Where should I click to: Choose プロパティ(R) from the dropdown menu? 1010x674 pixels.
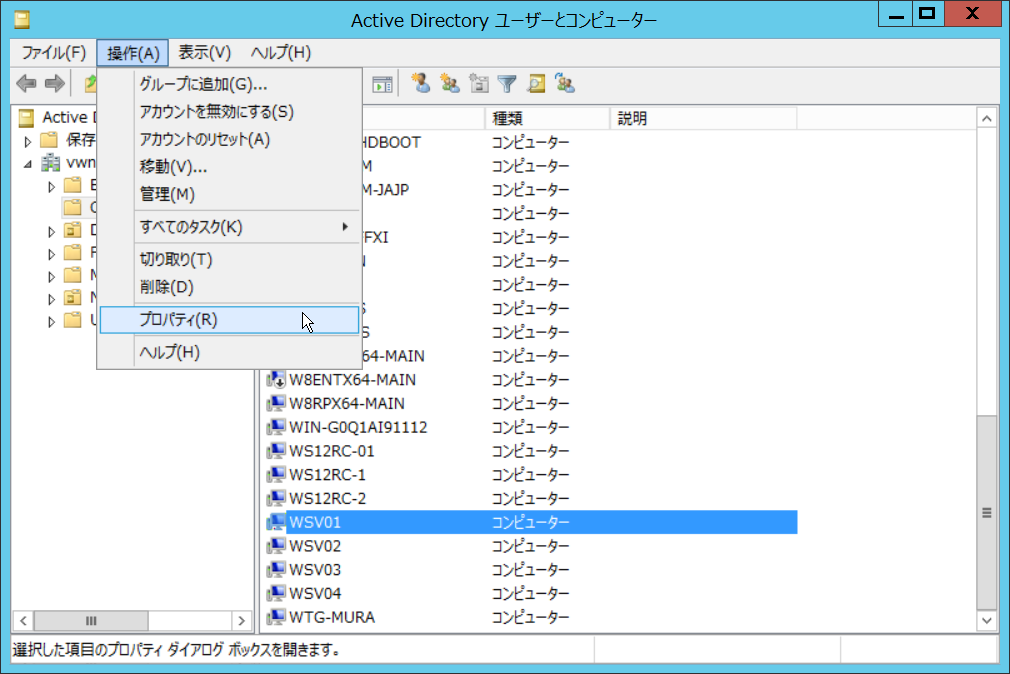tap(229, 320)
